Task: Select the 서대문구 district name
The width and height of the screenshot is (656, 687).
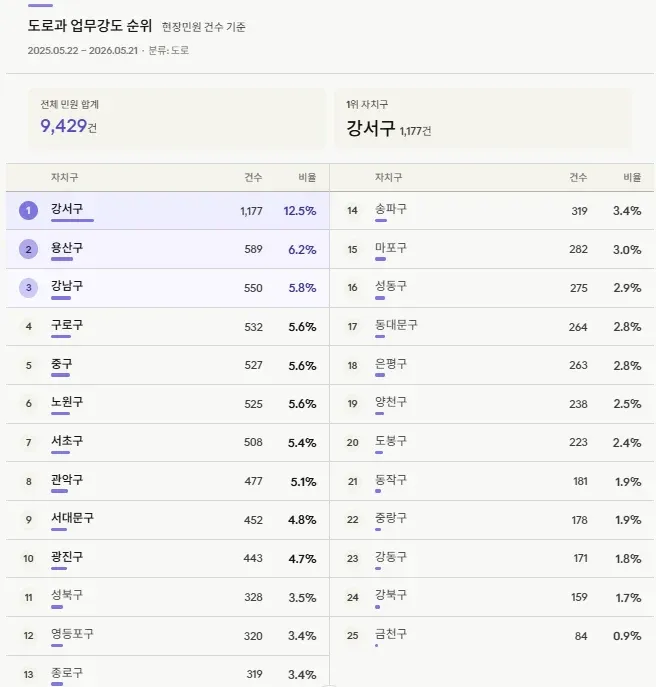Action: click(72, 517)
